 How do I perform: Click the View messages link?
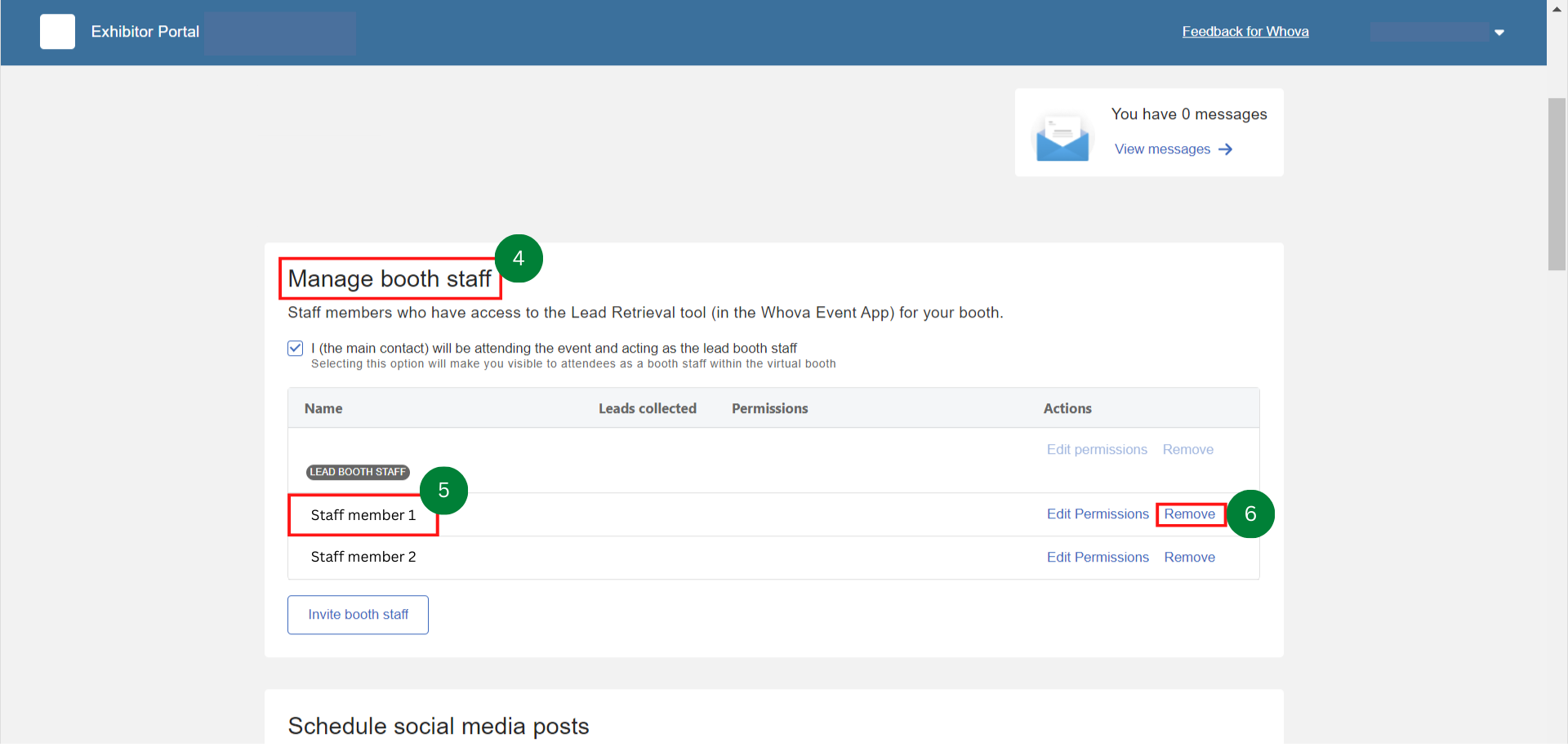coord(1163,149)
